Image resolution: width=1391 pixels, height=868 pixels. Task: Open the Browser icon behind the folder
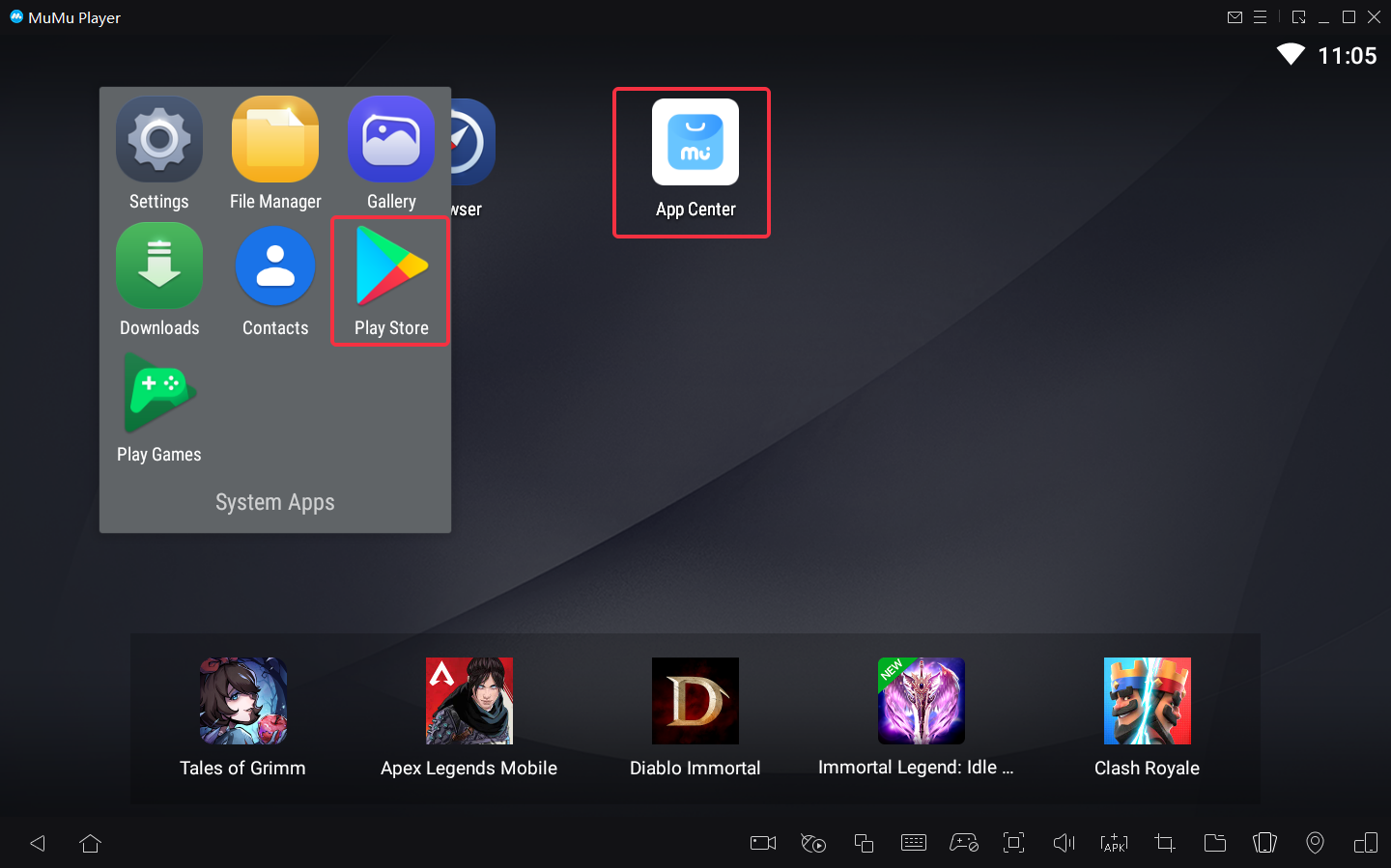point(473,142)
